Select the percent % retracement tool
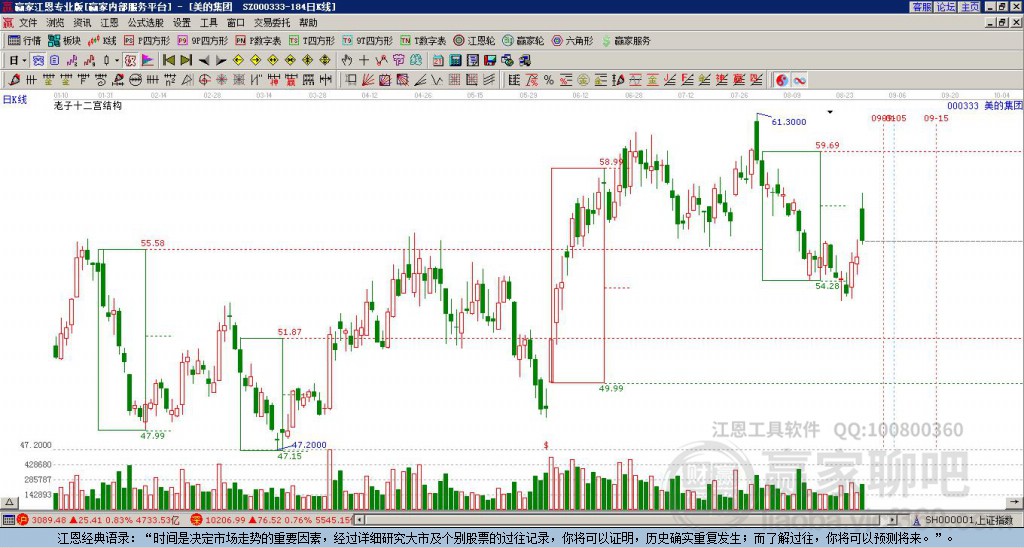1024x548 pixels. point(549,80)
